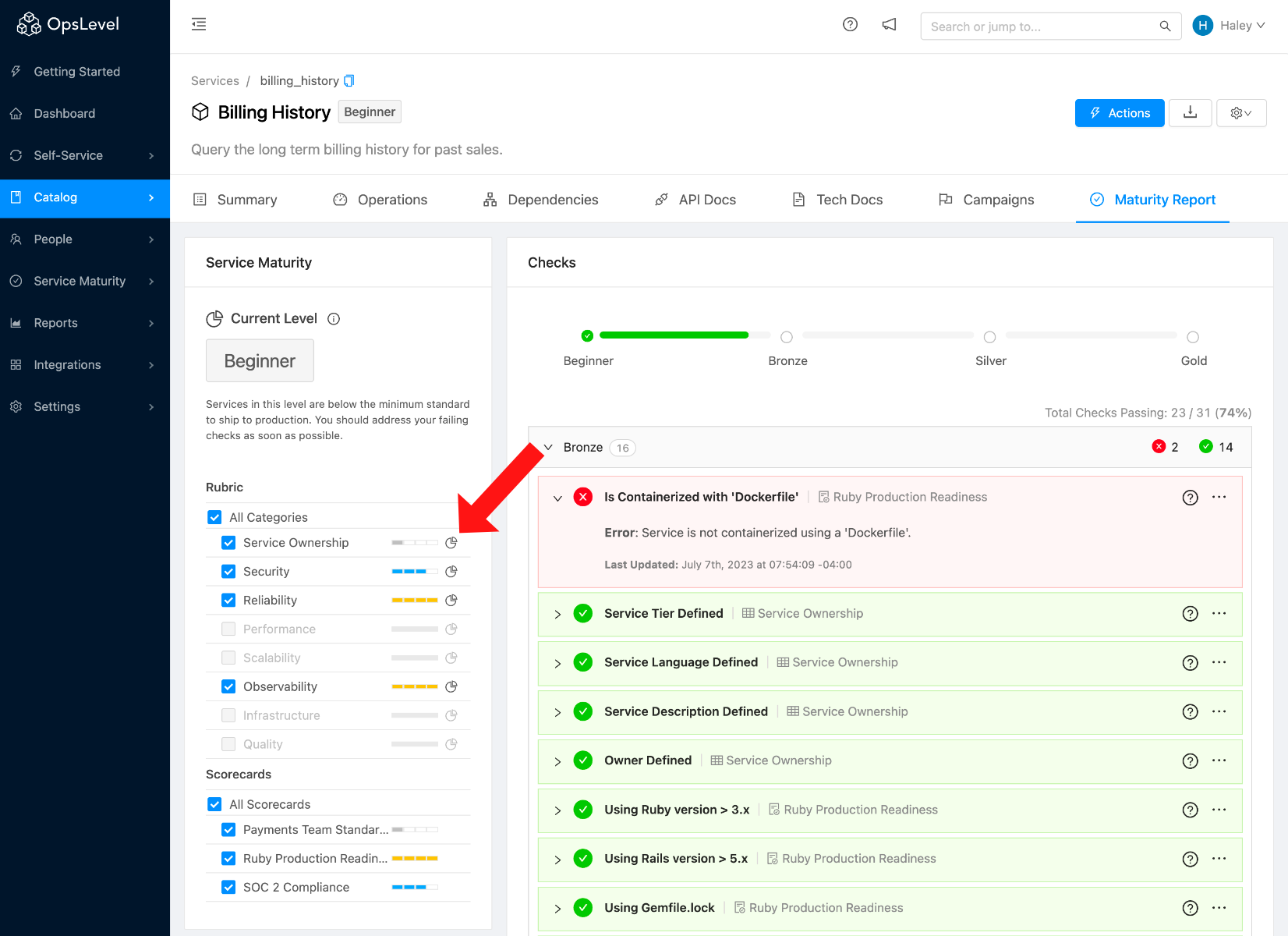
Task: Uncheck the Reliability category
Action: (x=228, y=601)
